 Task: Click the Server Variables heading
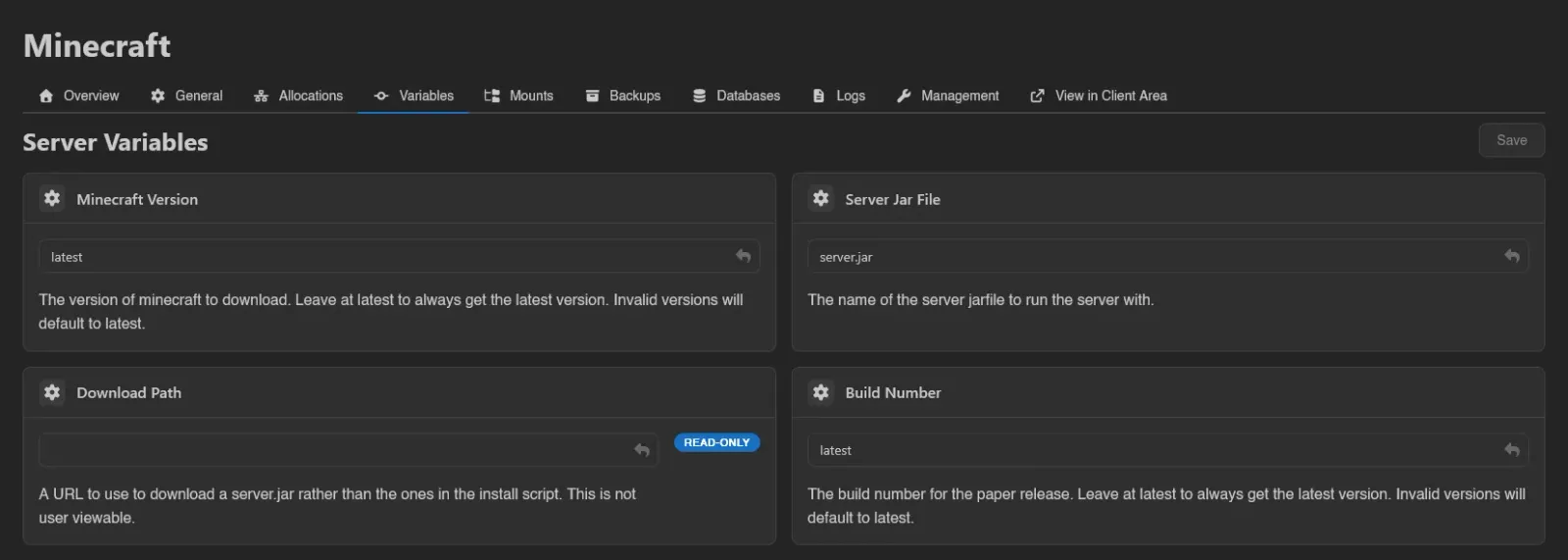click(x=116, y=142)
